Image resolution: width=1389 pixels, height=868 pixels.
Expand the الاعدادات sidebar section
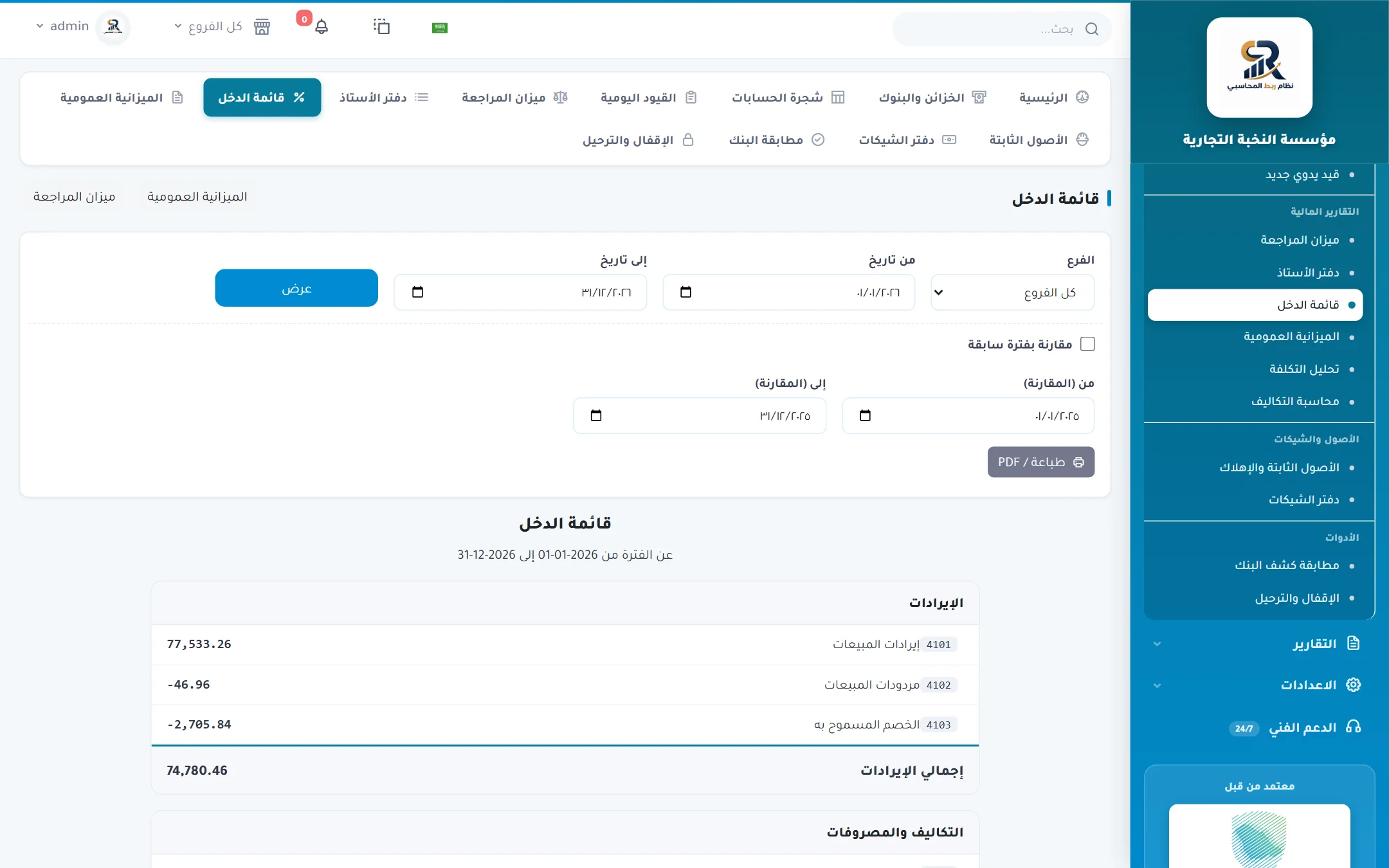pyautogui.click(x=1259, y=685)
